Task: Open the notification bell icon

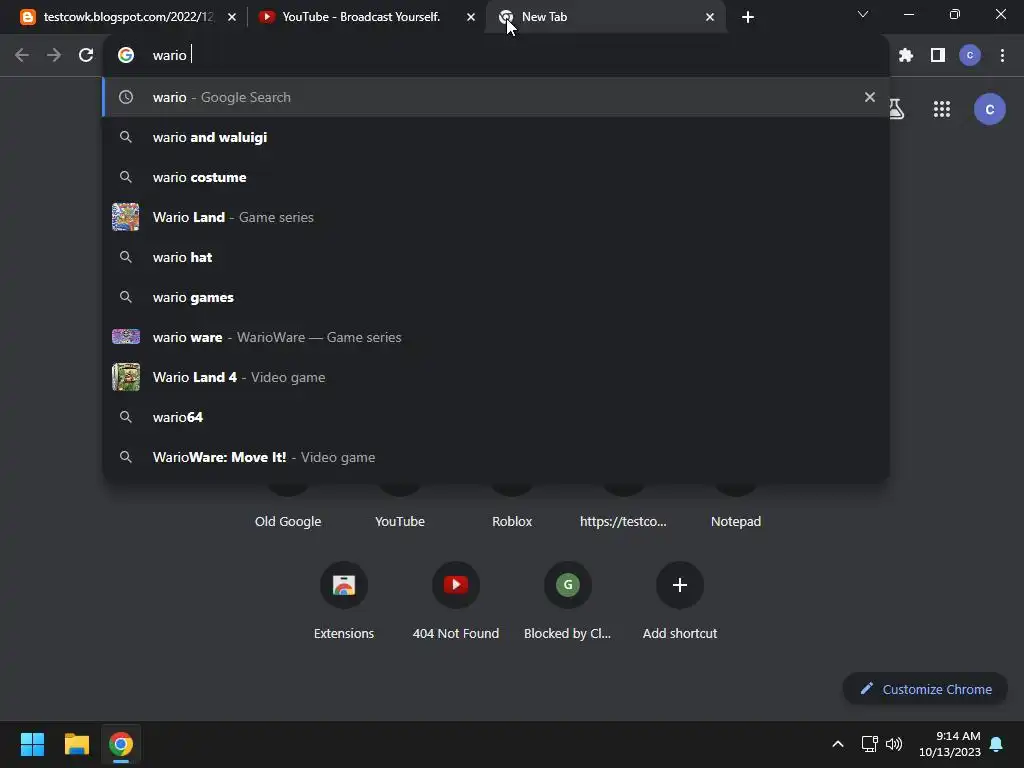Action: click(997, 744)
